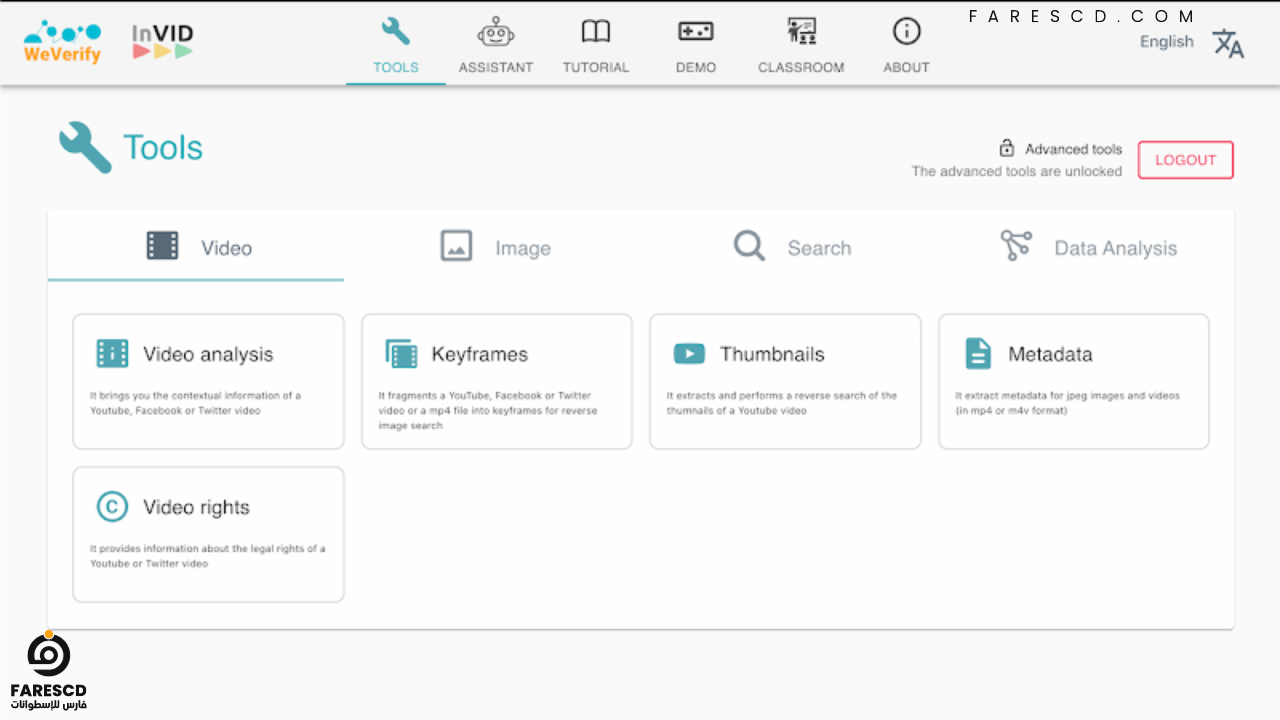Click the Thumbnails play icon

click(689, 353)
